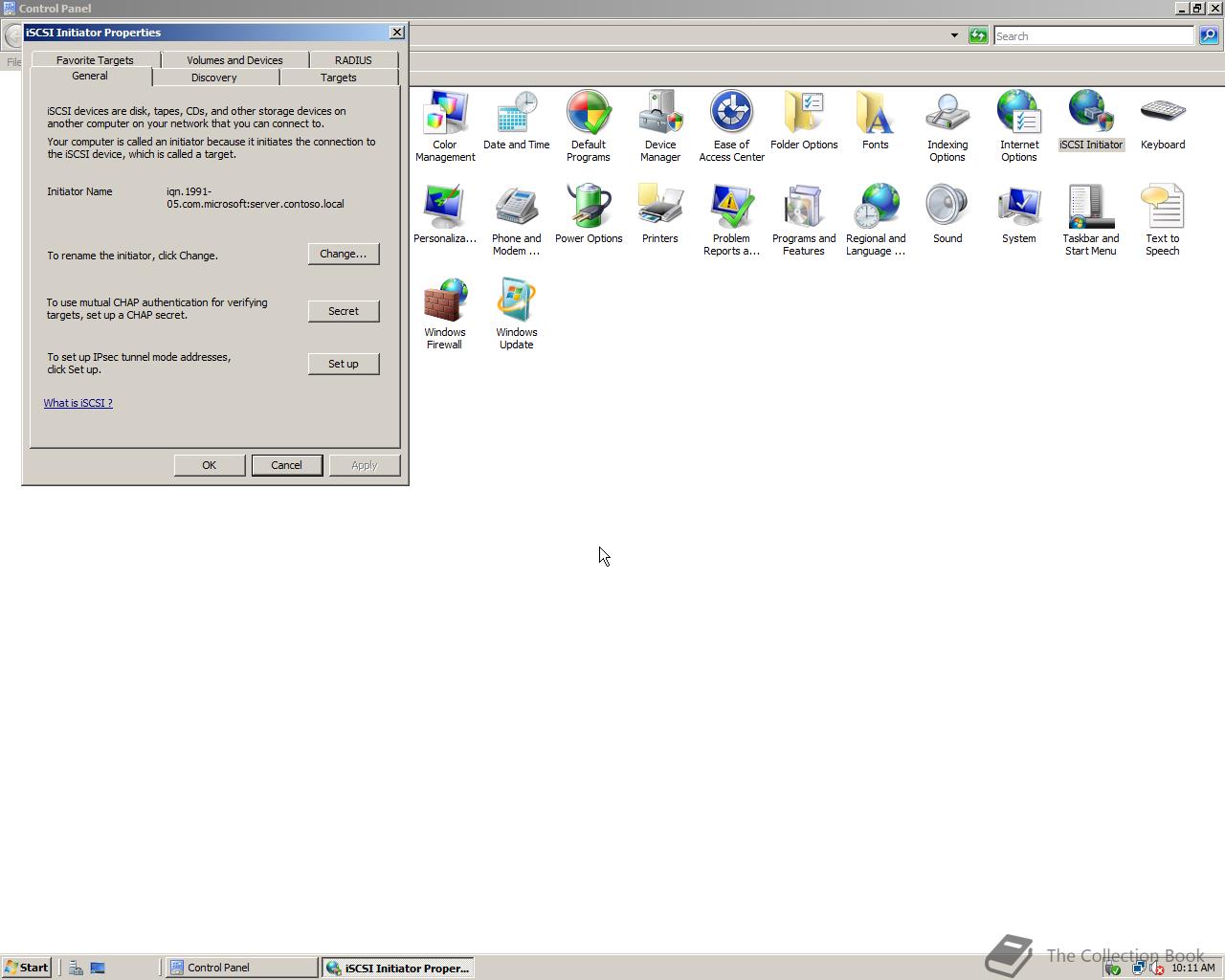Open the Color Management icon
The height and width of the screenshot is (980, 1225).
(445, 126)
